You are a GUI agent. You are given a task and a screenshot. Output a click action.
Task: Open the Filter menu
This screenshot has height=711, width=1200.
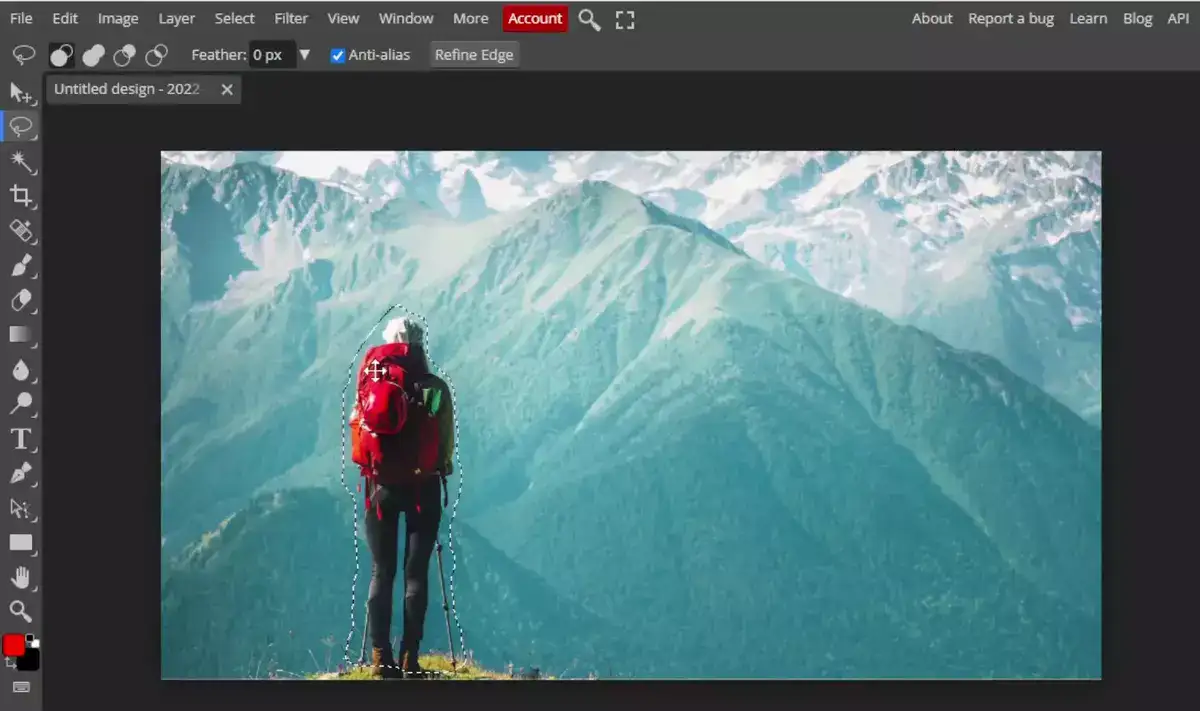pos(292,18)
